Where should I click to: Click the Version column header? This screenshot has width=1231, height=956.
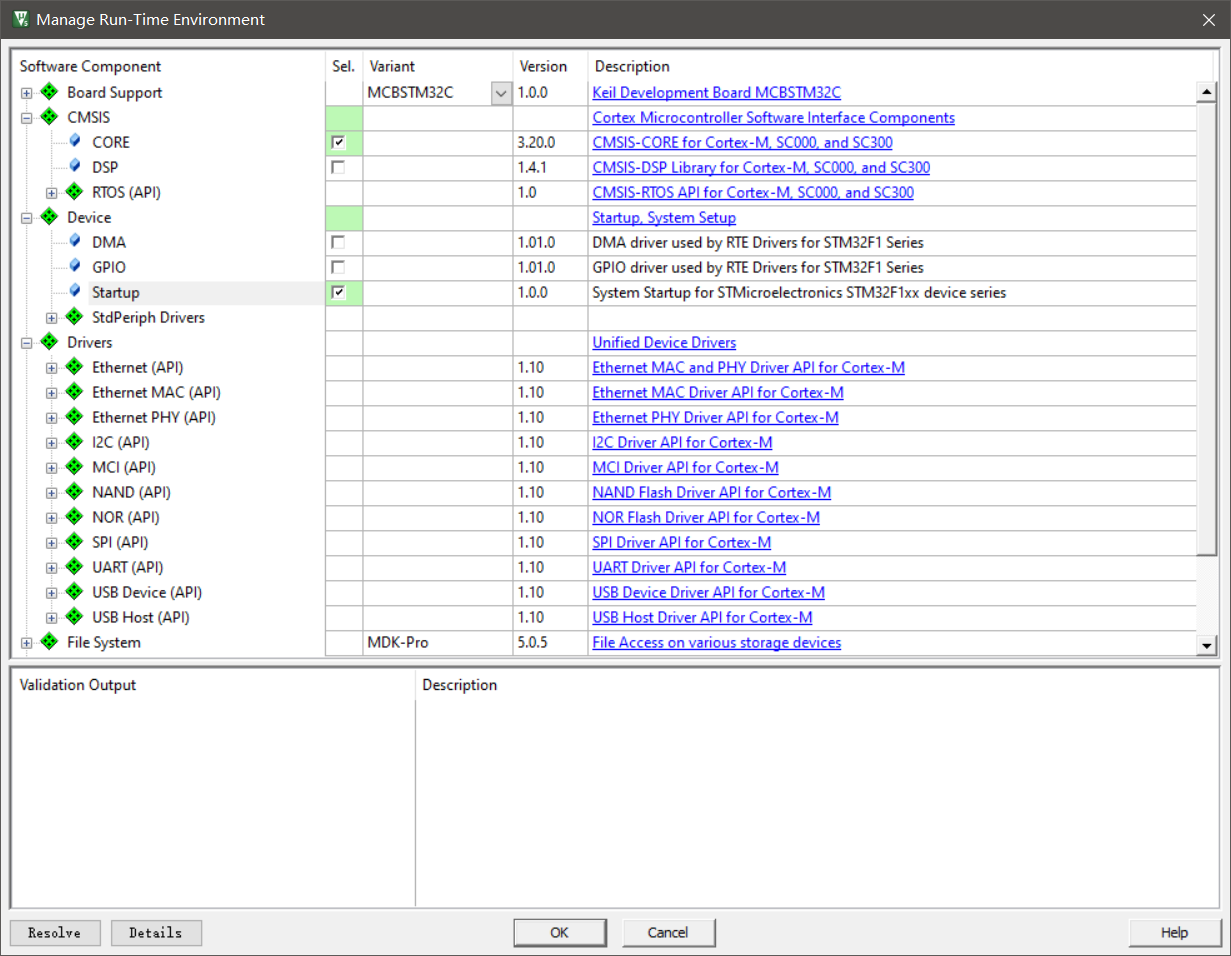tap(543, 66)
